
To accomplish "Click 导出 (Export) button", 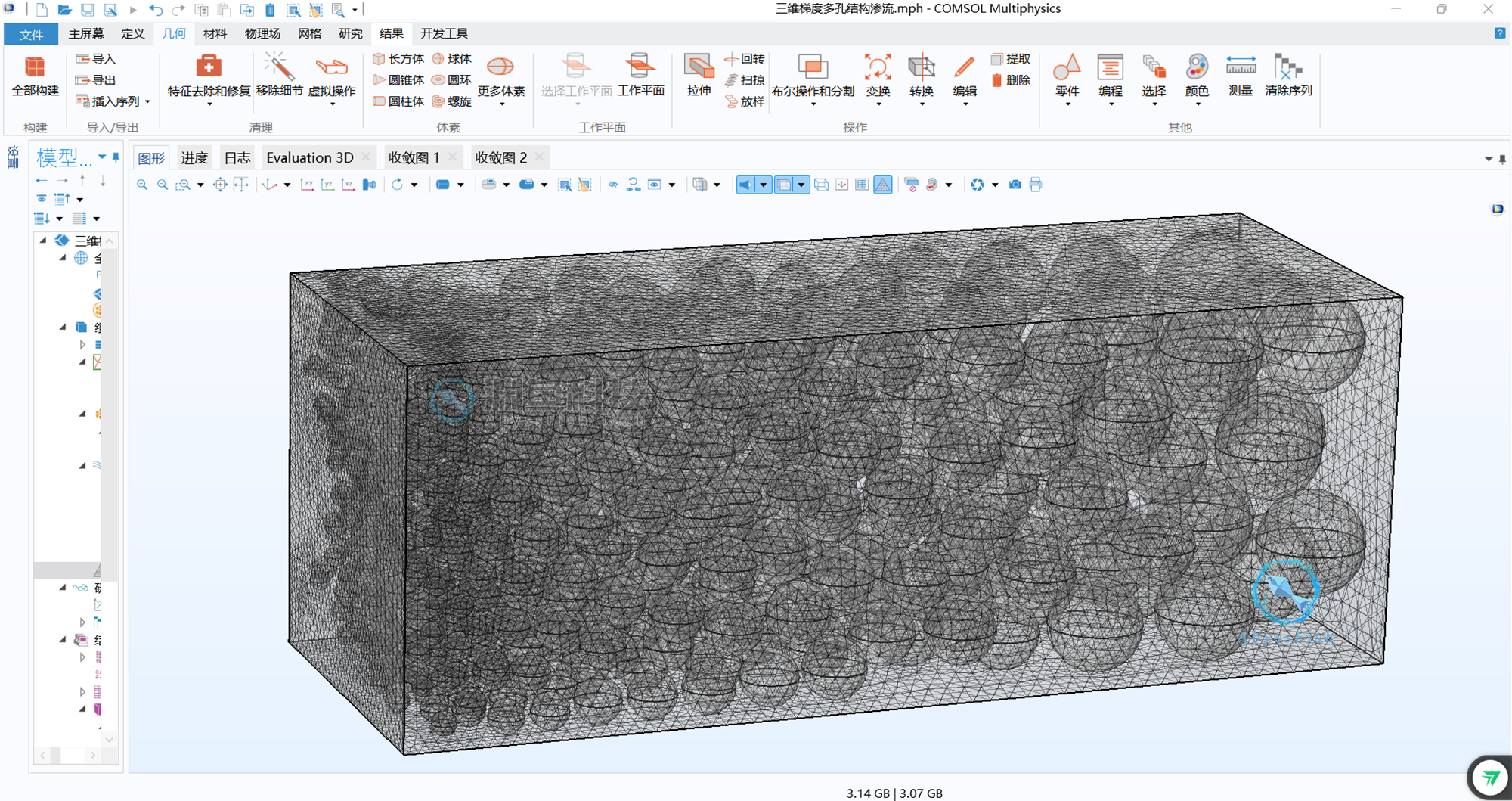I will [x=96, y=80].
